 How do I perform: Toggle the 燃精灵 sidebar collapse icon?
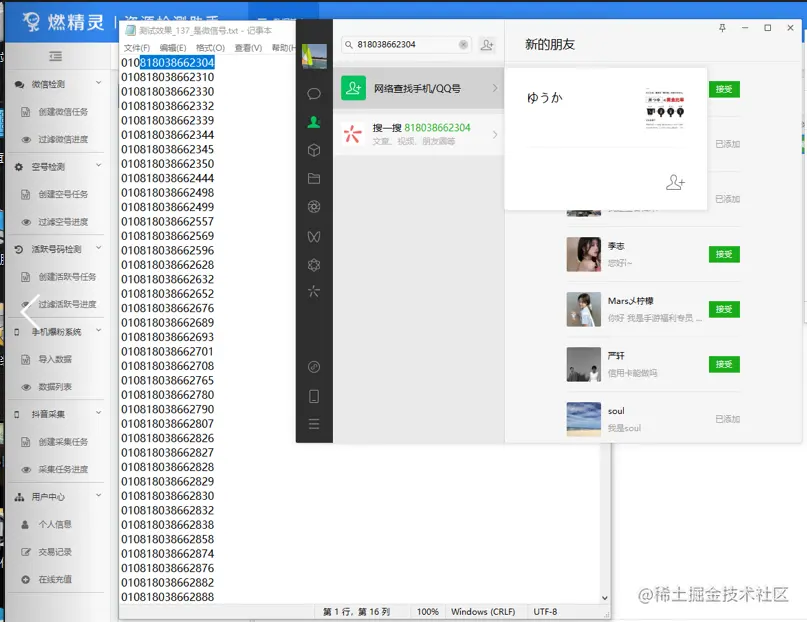(56, 56)
